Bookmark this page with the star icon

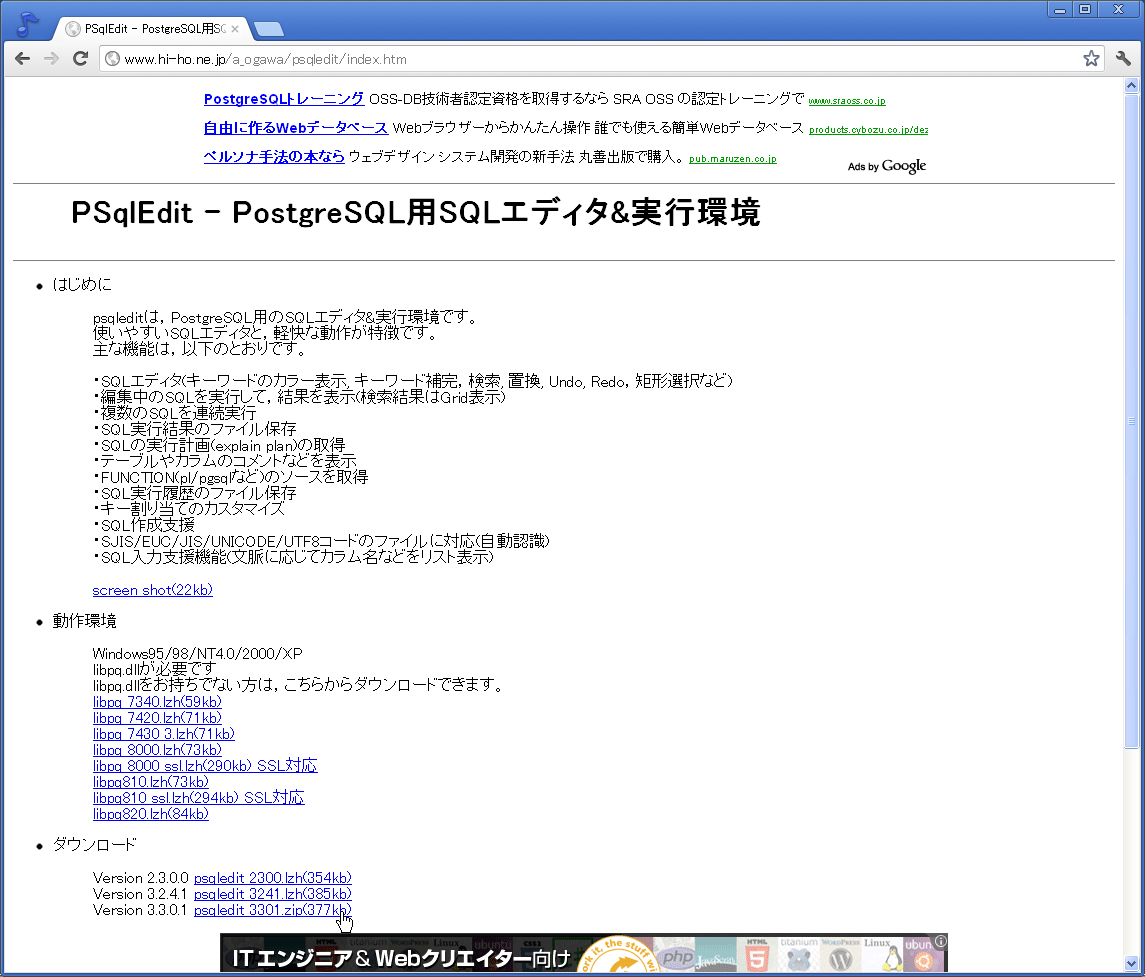pyautogui.click(x=1091, y=58)
